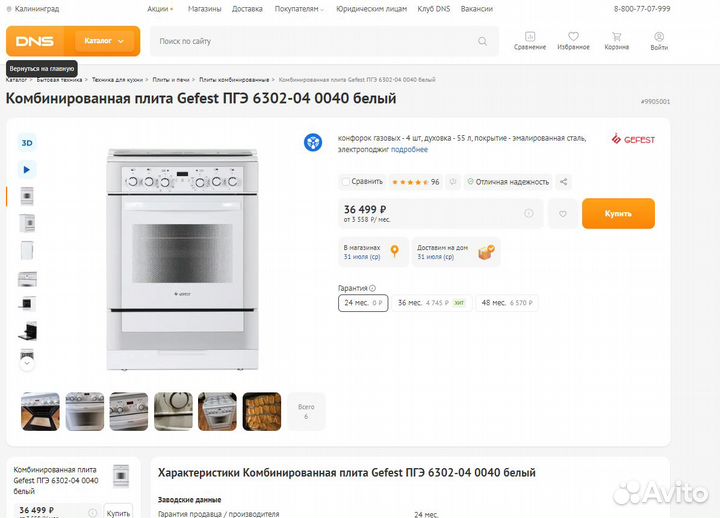Image resolution: width=720 pixels, height=518 pixels.
Task: Tick the Сравнить checkbox
Action: coord(346,182)
